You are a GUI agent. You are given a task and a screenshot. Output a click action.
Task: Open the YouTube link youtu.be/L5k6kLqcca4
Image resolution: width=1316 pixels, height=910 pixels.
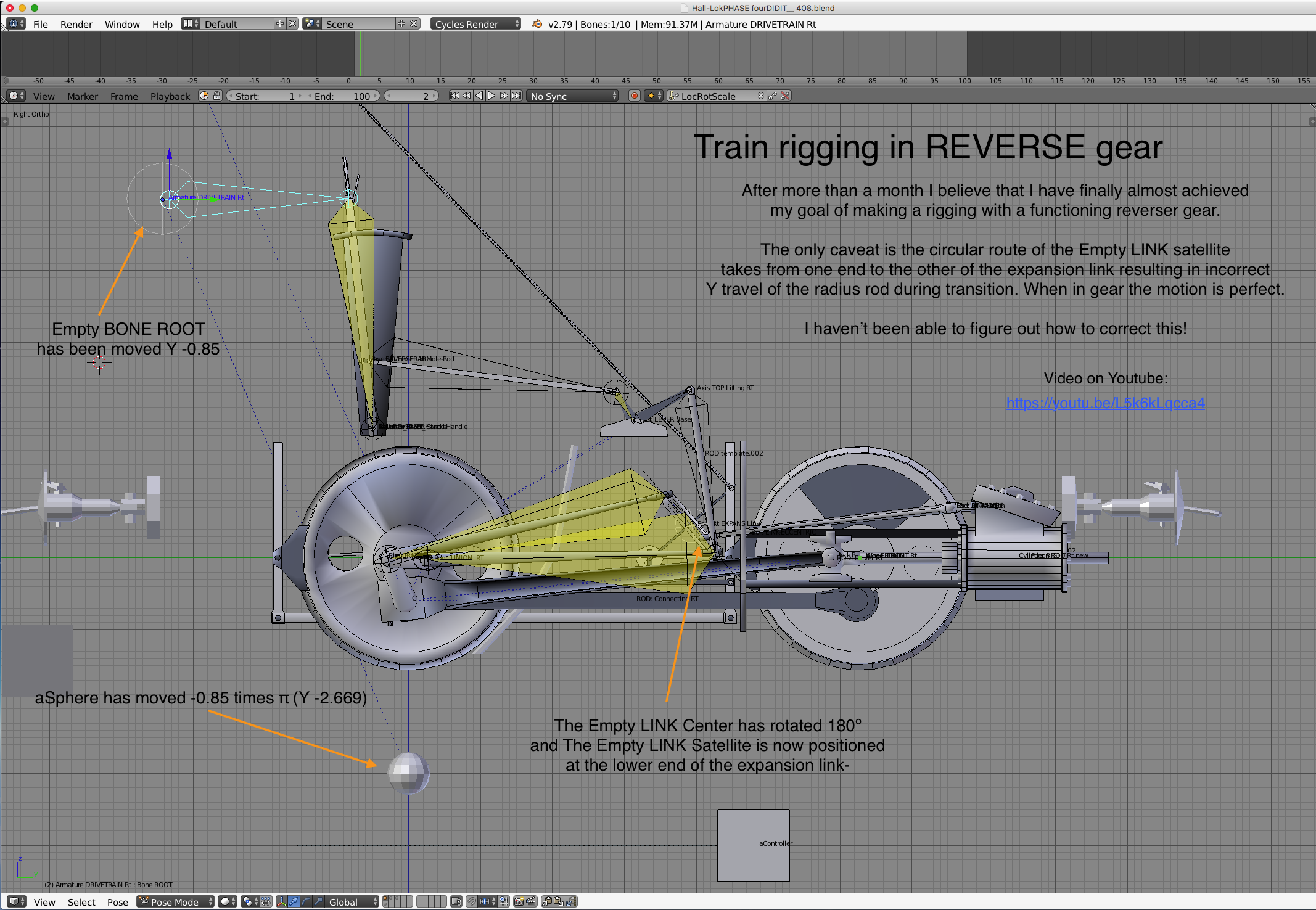click(x=1105, y=403)
